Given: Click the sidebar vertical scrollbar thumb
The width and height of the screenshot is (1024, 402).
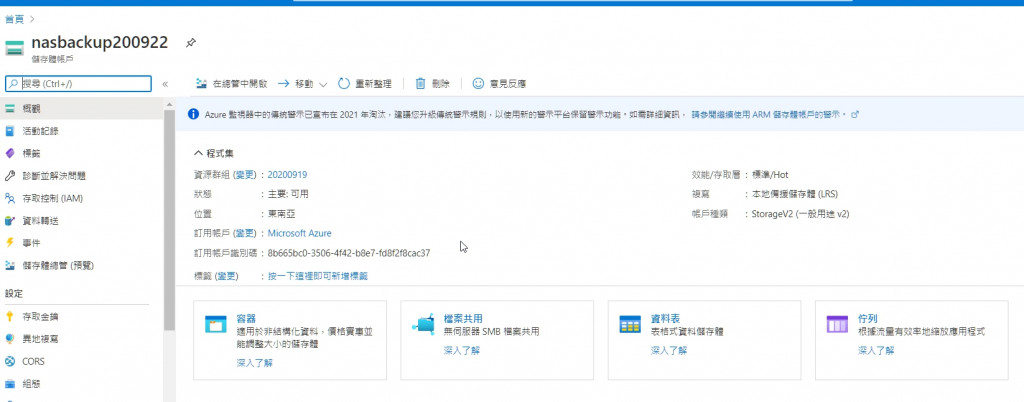Looking at the screenshot, I should [x=170, y=220].
